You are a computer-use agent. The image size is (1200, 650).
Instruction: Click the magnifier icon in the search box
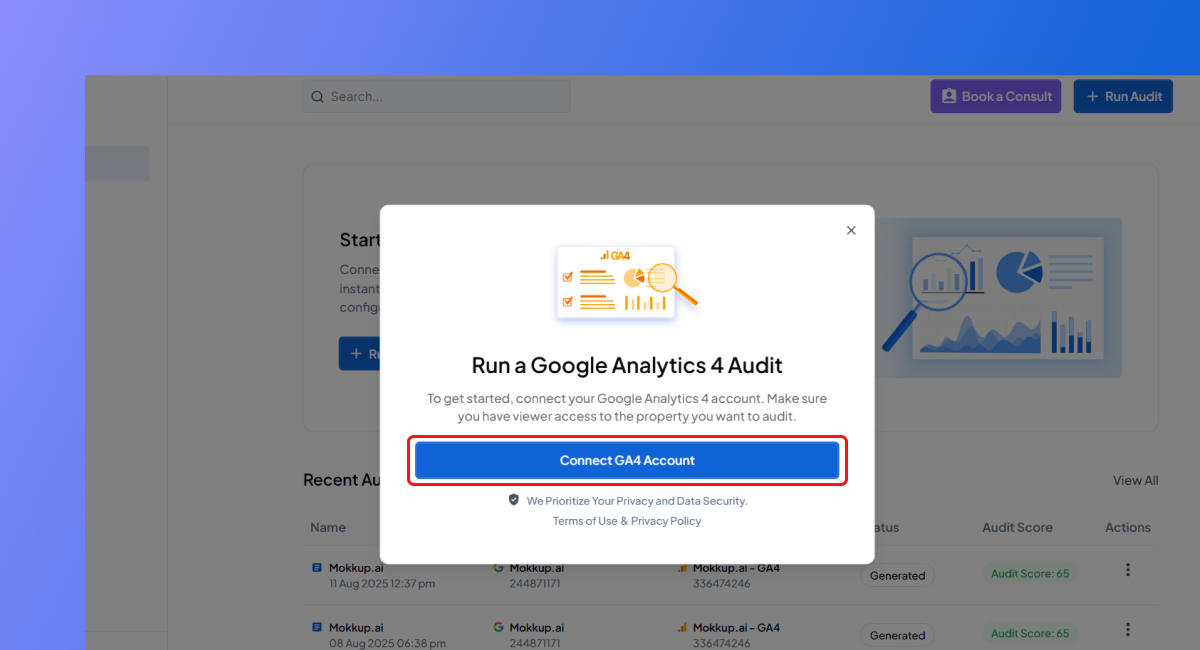318,97
